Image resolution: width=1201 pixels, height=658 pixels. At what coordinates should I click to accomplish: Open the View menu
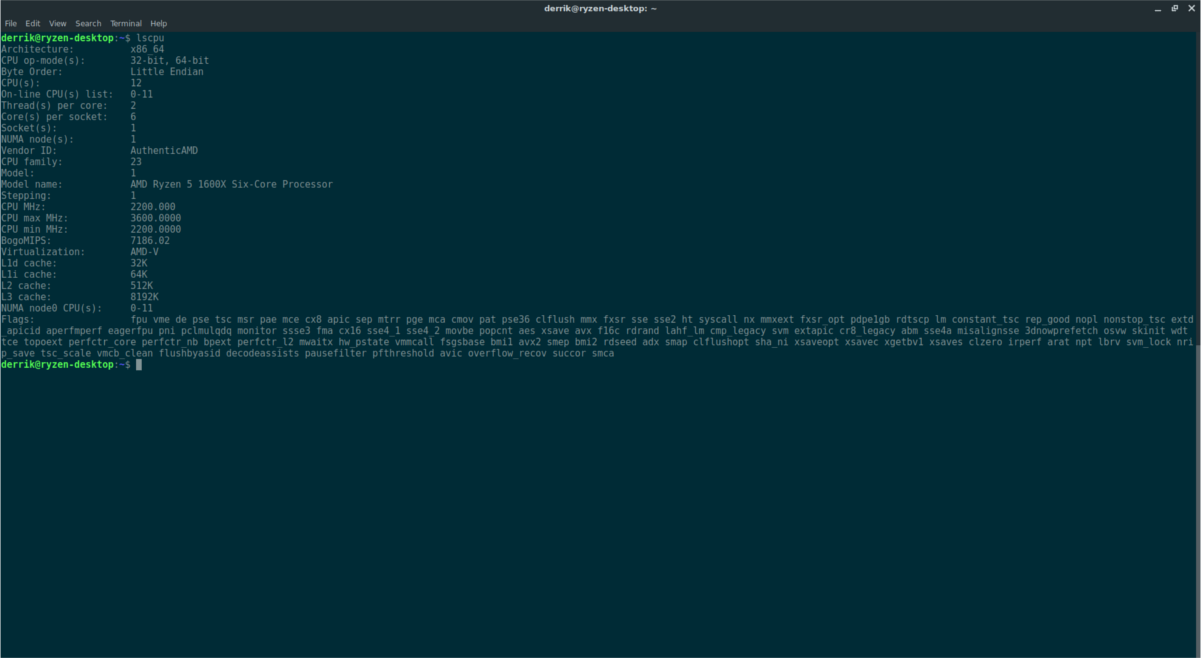[x=58, y=23]
